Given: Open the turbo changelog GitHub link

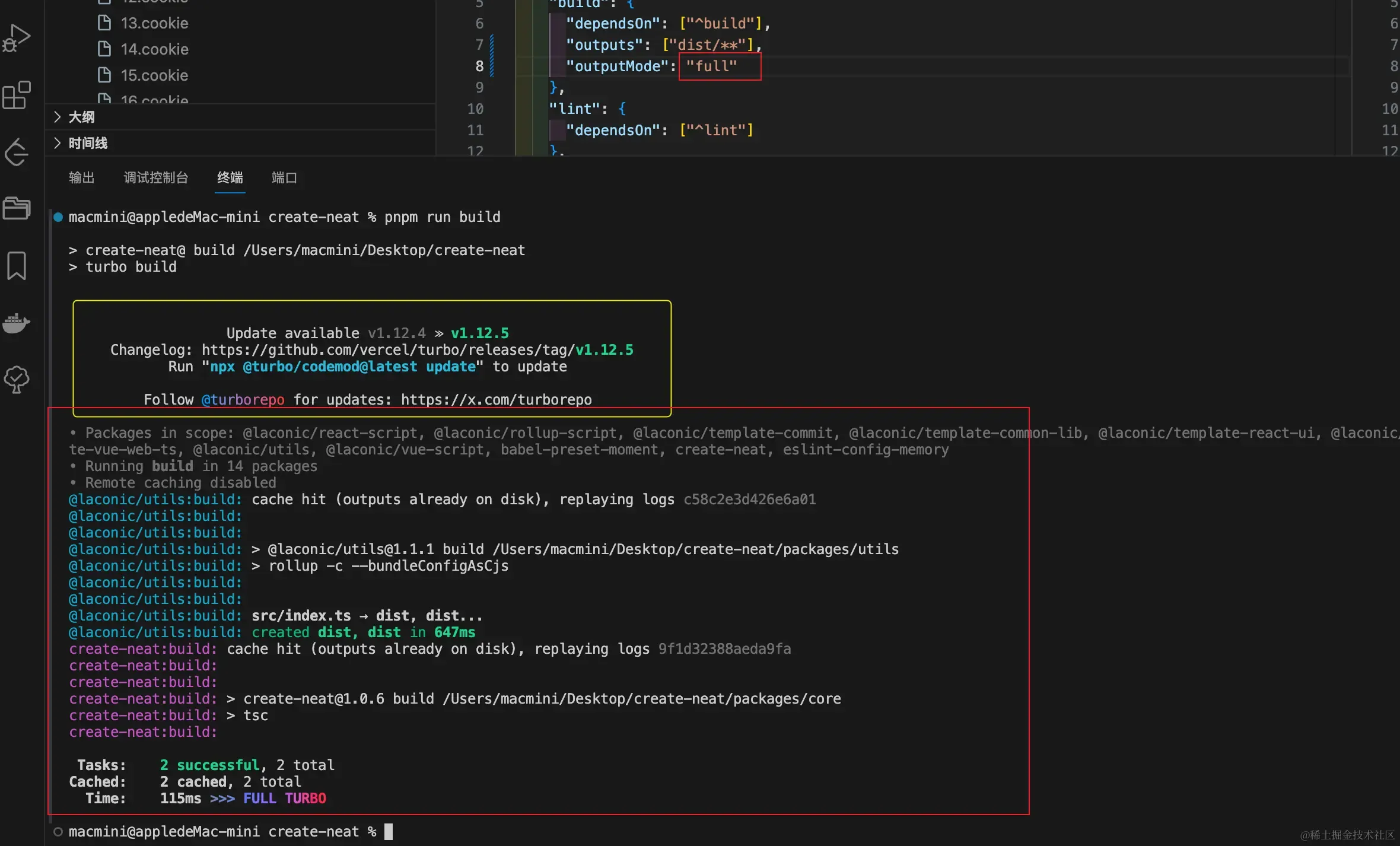Looking at the screenshot, I should point(418,350).
